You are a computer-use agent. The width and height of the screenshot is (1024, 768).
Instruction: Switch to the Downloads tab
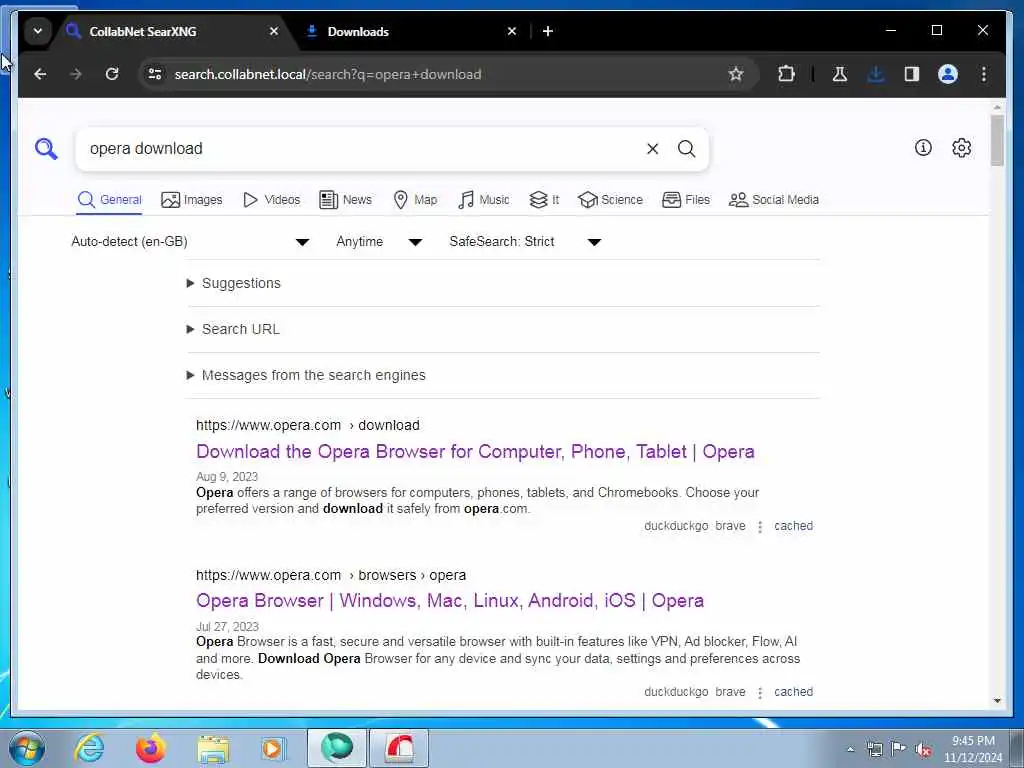tap(411, 31)
